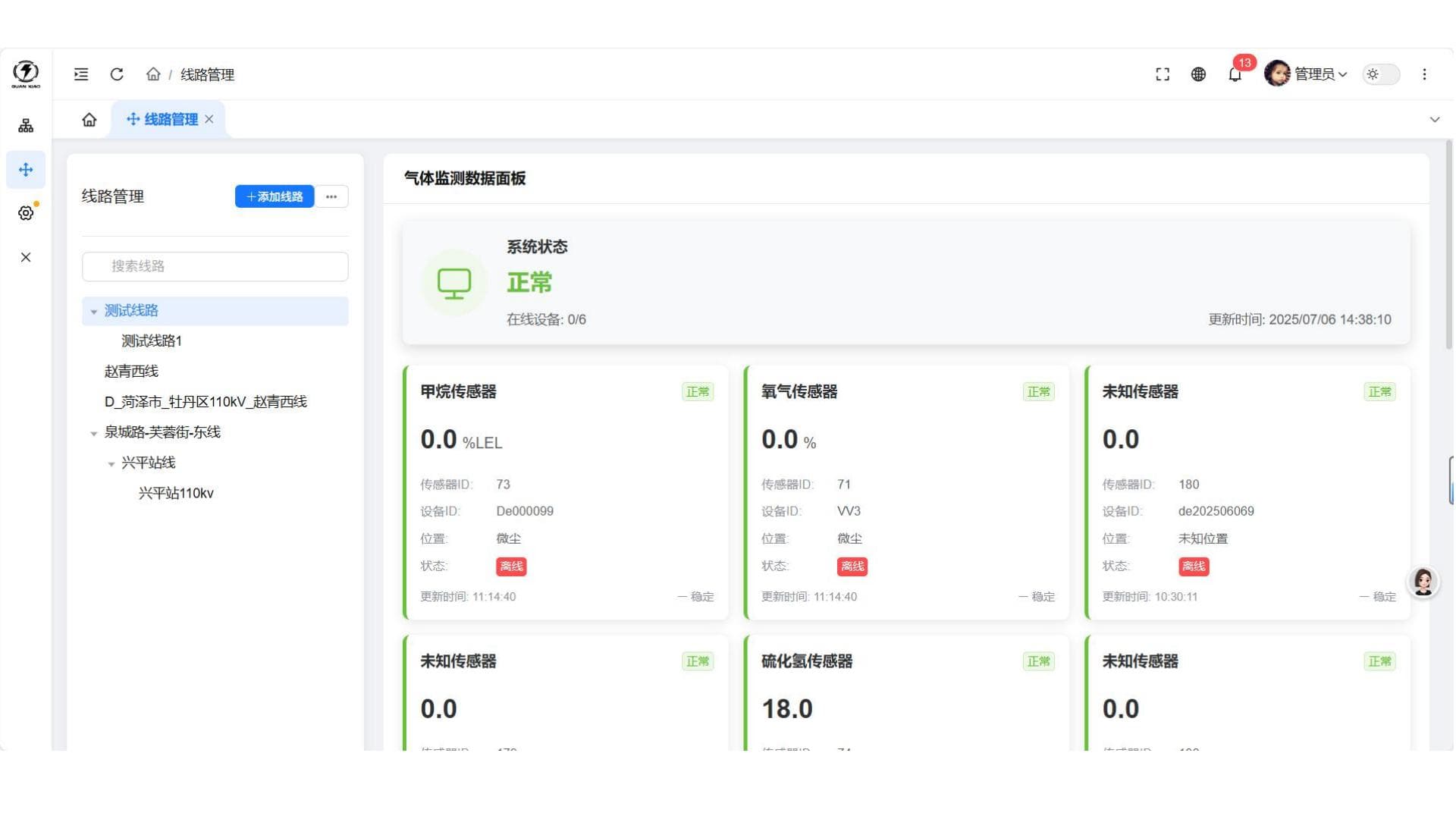Image resolution: width=1456 pixels, height=819 pixels.
Task: Collapse the sidebar menu toggle icon
Action: pyautogui.click(x=81, y=74)
